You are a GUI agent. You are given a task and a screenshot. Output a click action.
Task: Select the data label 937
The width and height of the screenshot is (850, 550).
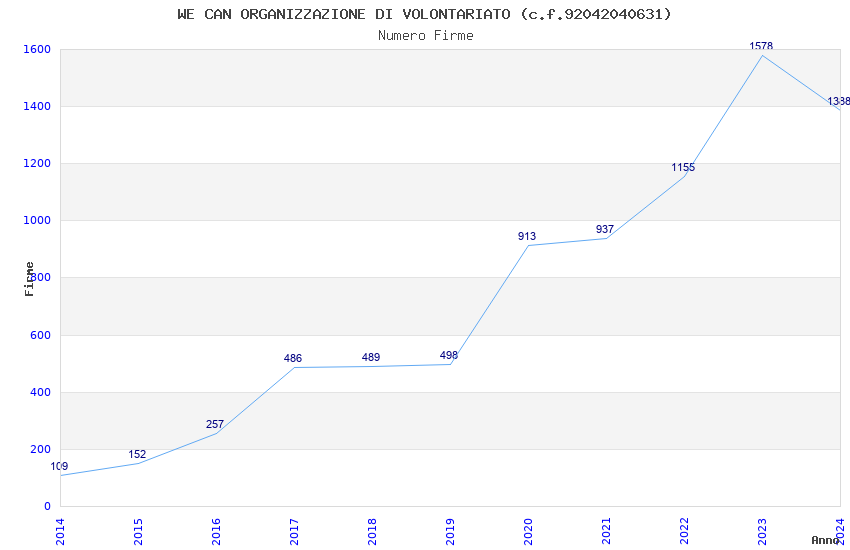[604, 229]
